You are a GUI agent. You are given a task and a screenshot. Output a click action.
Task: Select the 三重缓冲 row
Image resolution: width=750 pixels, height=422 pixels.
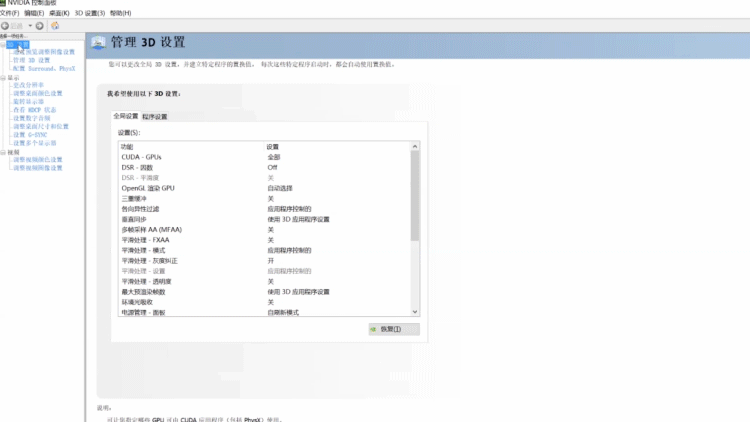[265, 199]
